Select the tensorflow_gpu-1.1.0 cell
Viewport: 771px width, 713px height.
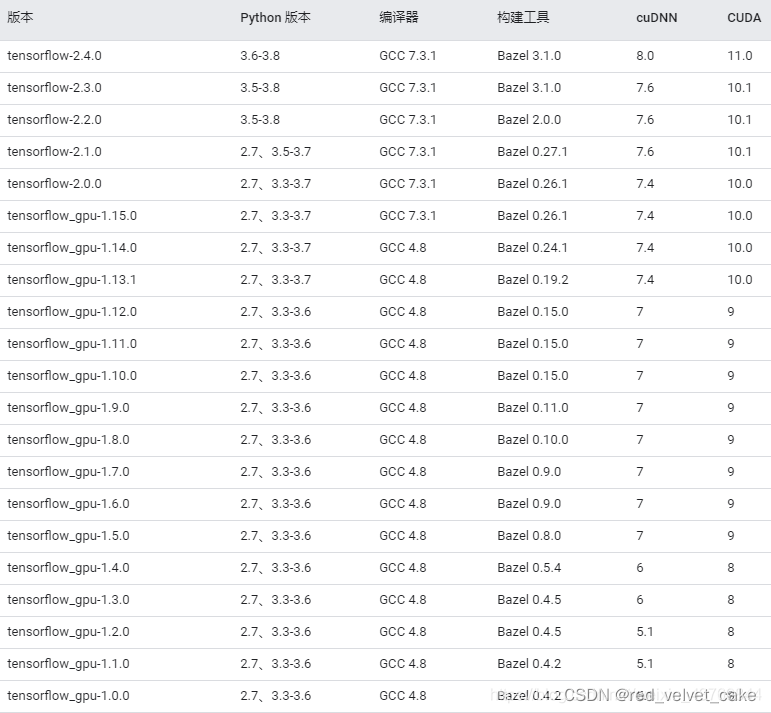pyautogui.click(x=68, y=663)
